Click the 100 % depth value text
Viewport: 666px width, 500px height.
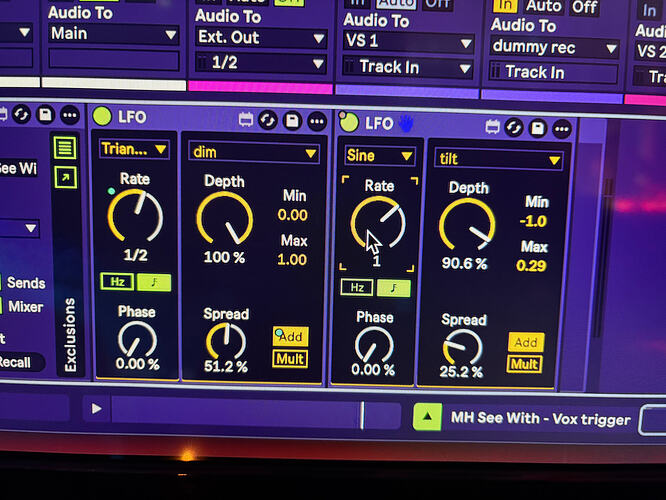coord(224,257)
